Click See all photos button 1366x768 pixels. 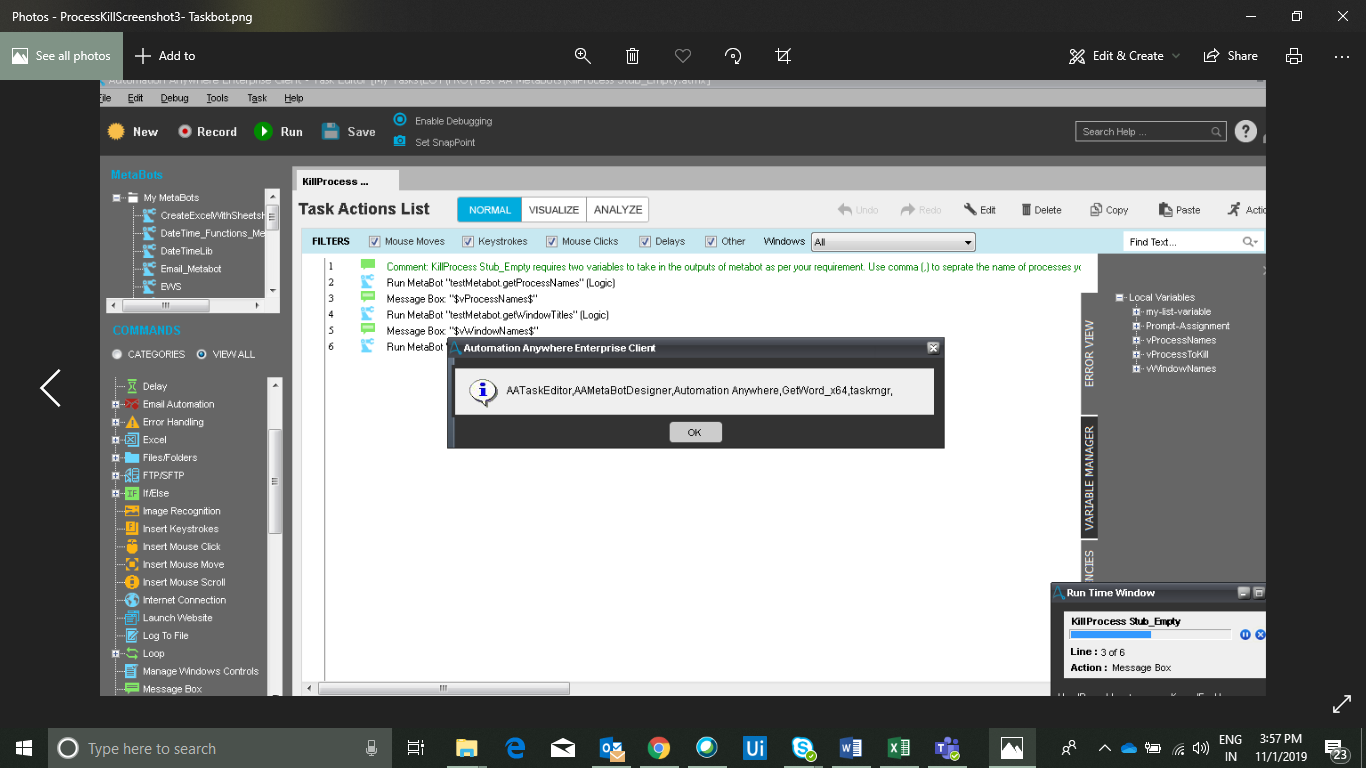(62, 56)
